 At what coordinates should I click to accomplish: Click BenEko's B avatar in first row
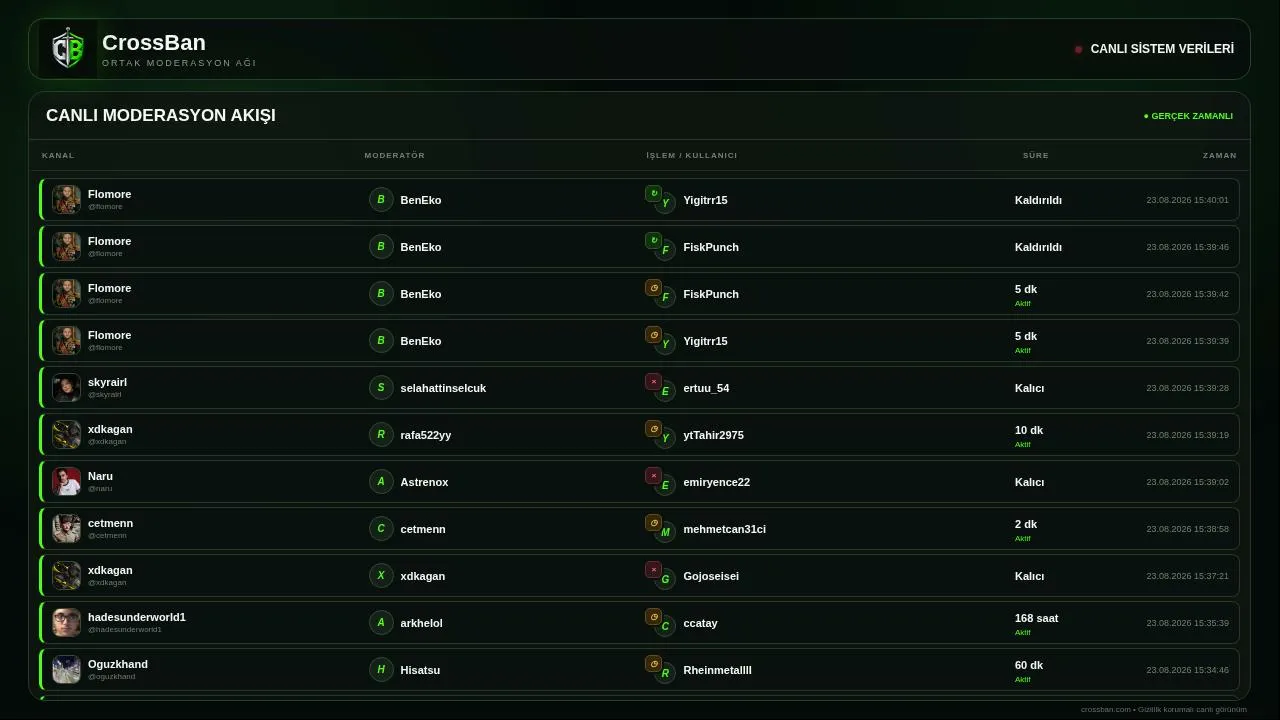tap(381, 199)
